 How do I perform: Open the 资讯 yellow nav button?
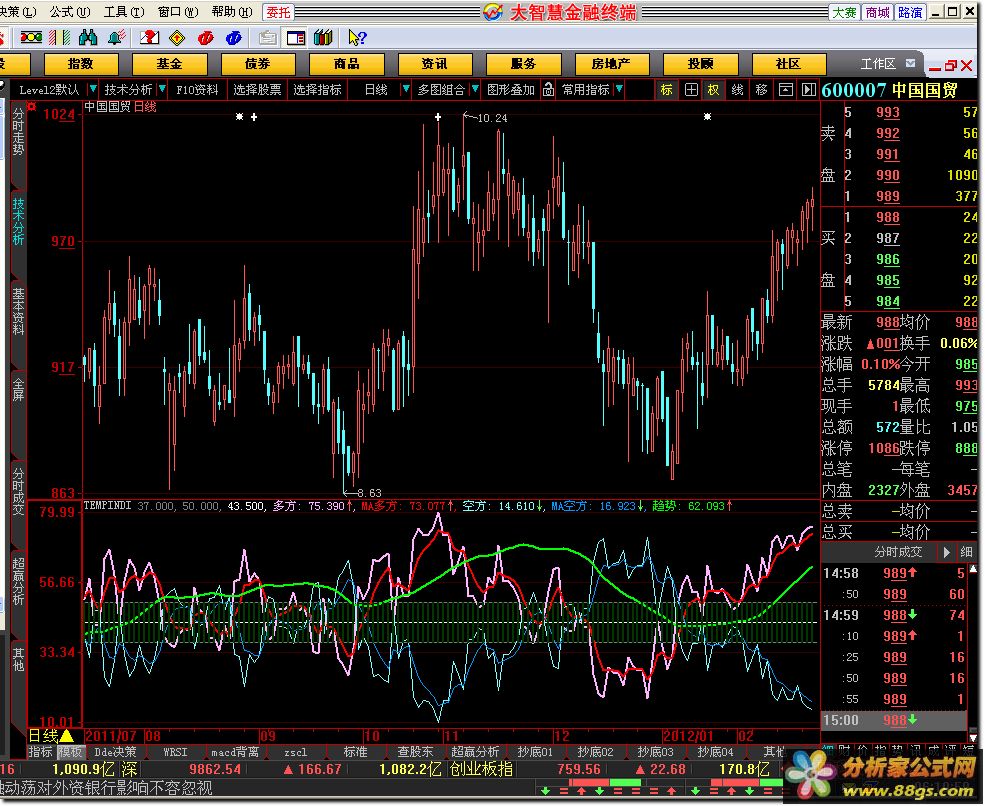[x=435, y=64]
